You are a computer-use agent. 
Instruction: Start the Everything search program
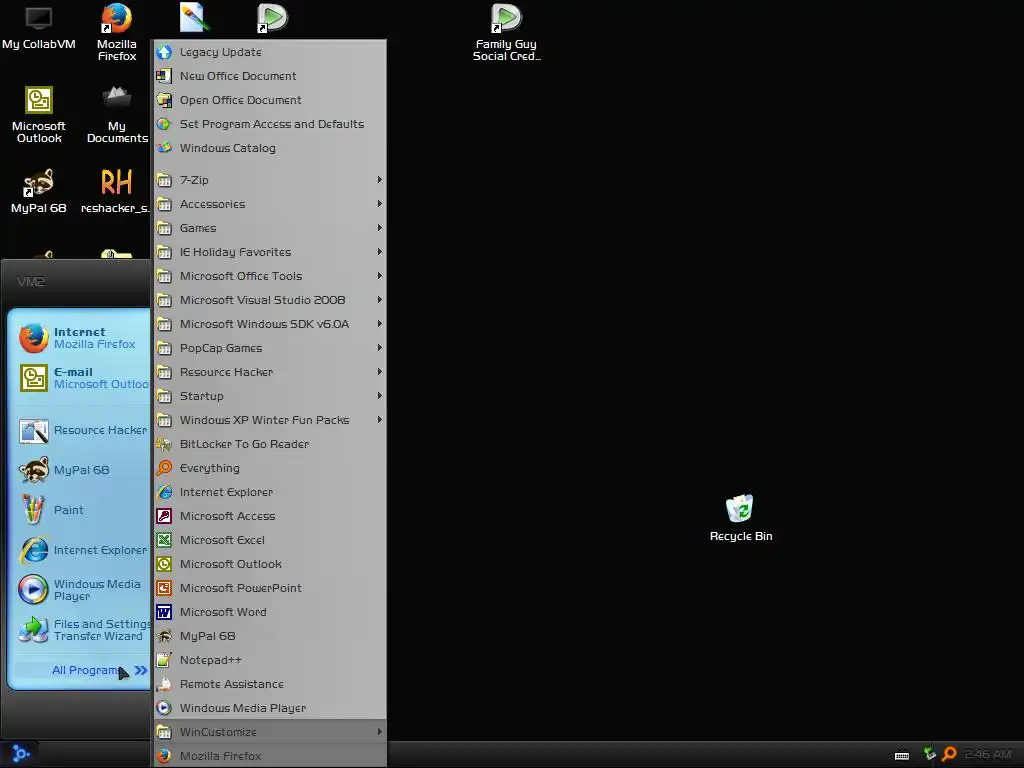(270, 468)
